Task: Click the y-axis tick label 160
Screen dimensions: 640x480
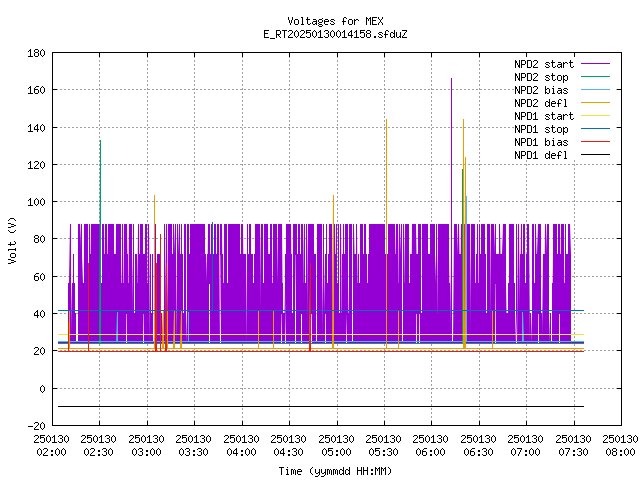Action: pyautogui.click(x=36, y=90)
